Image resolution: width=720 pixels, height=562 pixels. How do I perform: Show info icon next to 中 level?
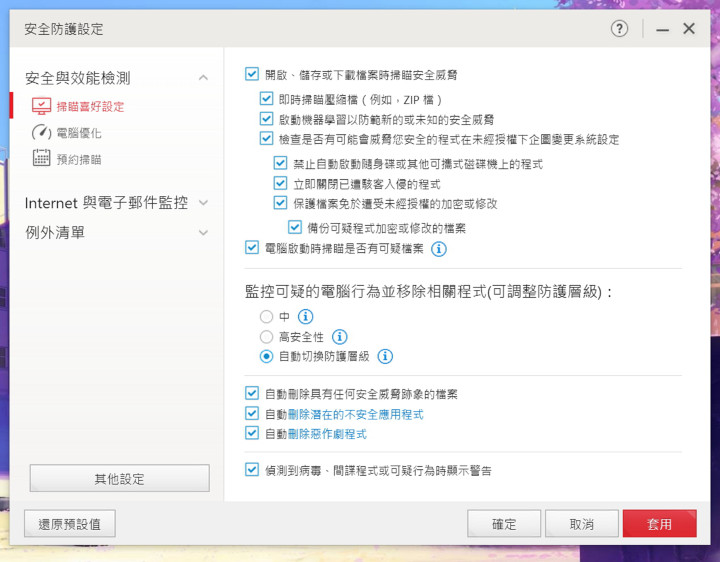point(305,316)
